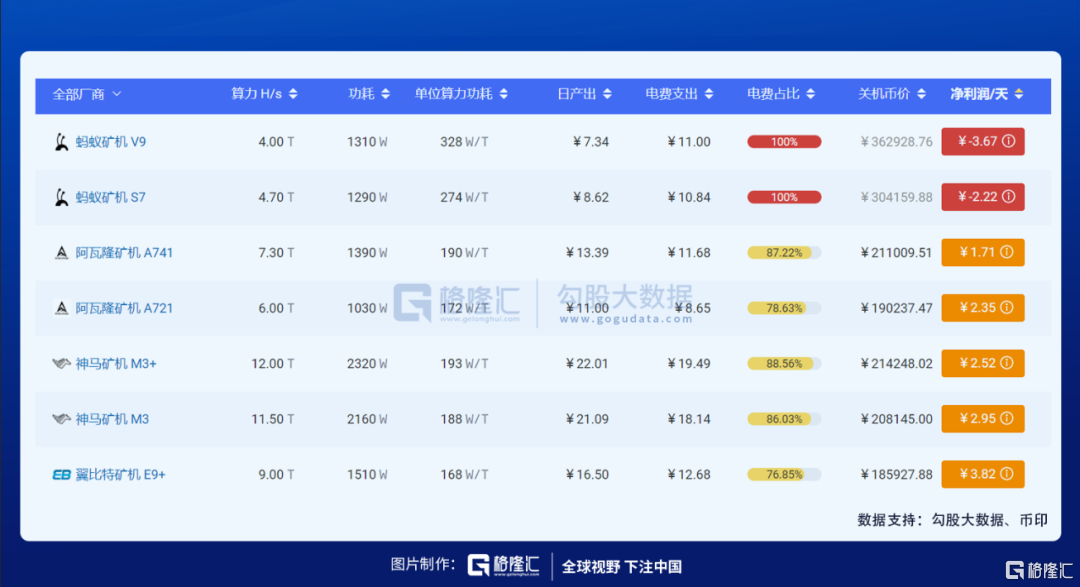1080x587 pixels.
Task: Click the 100% power ratio bar for V9
Action: (784, 142)
